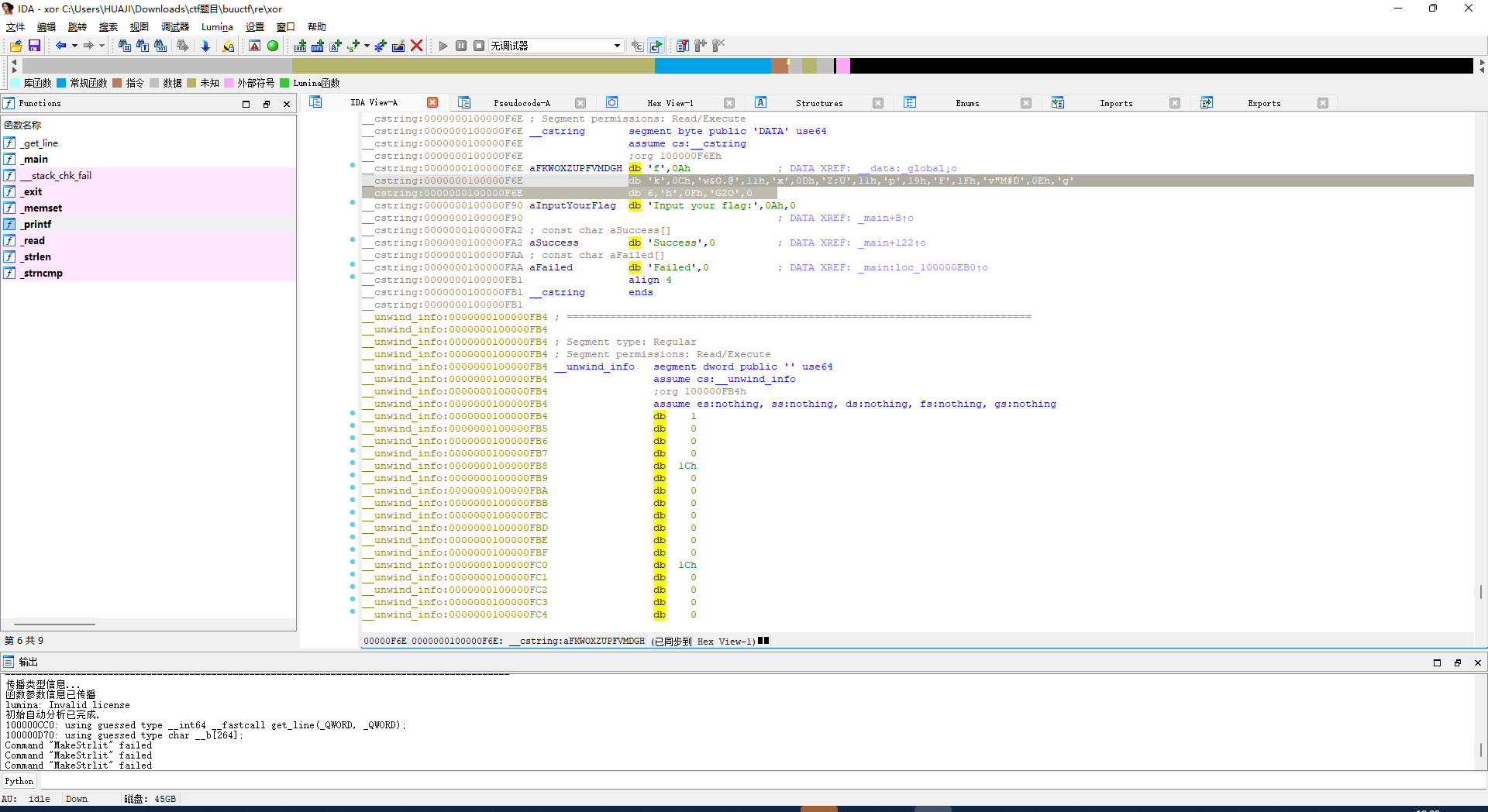Image resolution: width=1488 pixels, height=812 pixels.
Task: Open the 搜索 menu
Action: click(x=108, y=27)
